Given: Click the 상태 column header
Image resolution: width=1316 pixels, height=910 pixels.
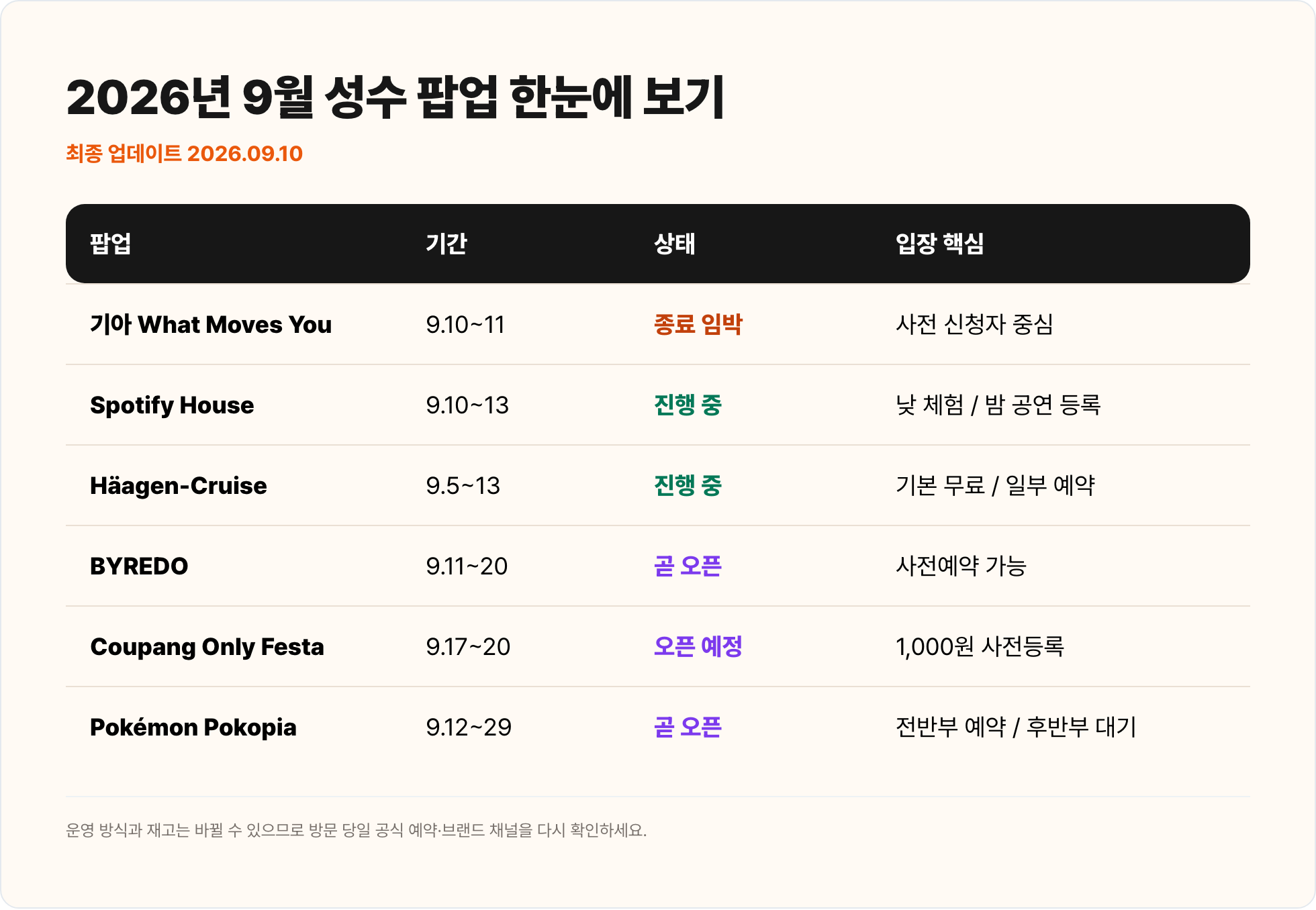Looking at the screenshot, I should point(675,244).
